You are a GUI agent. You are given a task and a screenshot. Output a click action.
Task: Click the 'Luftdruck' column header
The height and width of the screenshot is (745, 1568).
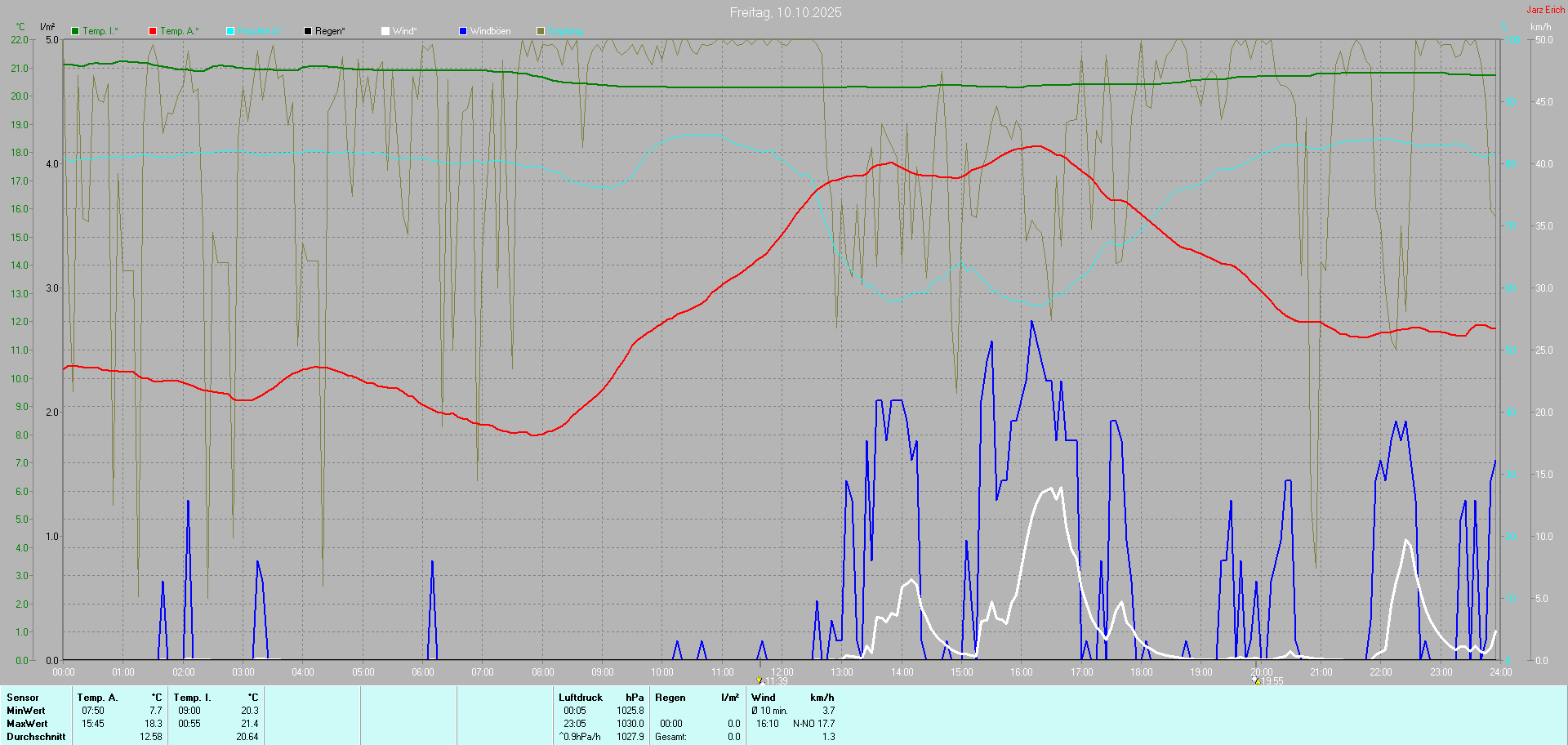click(581, 698)
